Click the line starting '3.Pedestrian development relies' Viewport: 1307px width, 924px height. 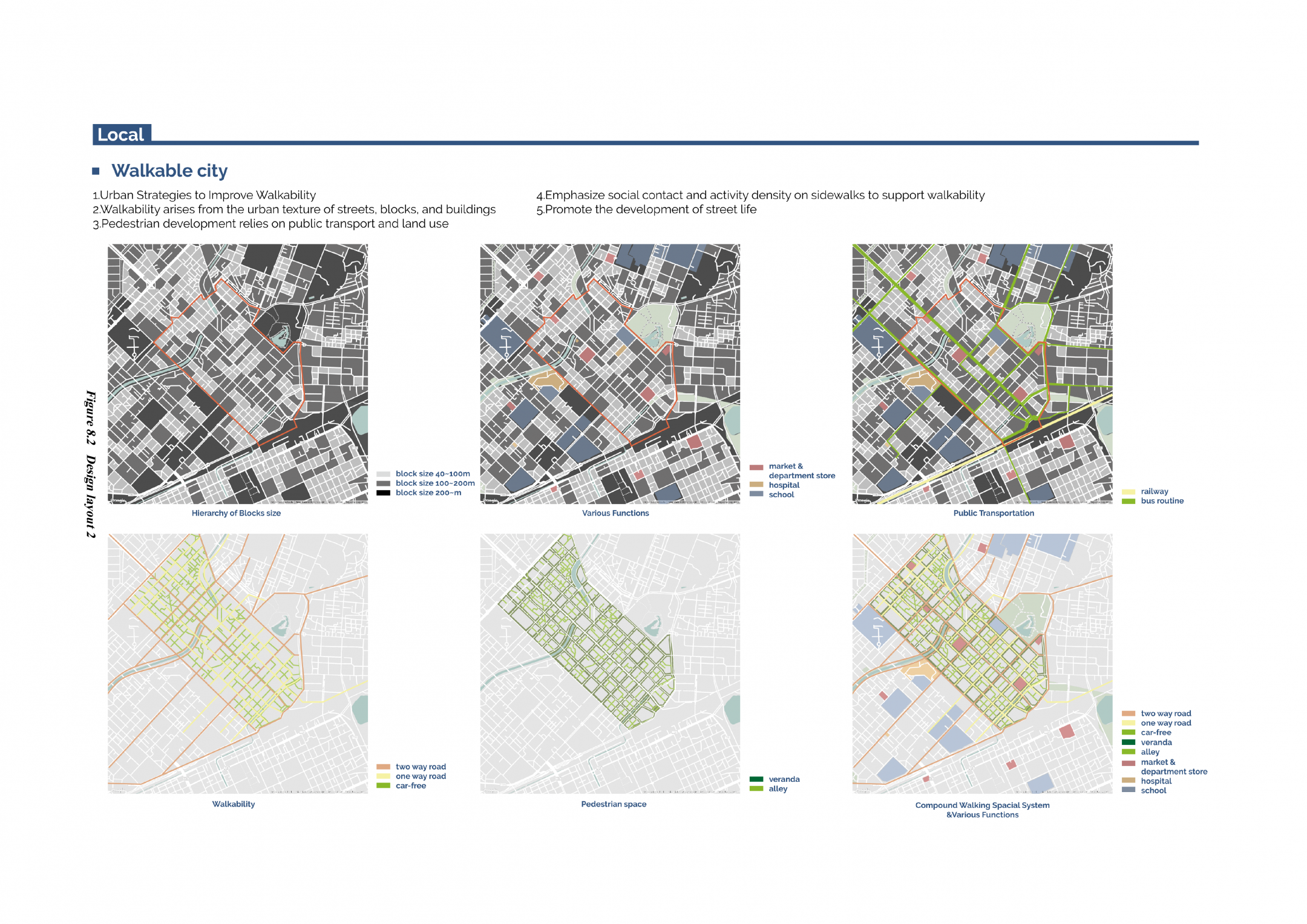270,224
